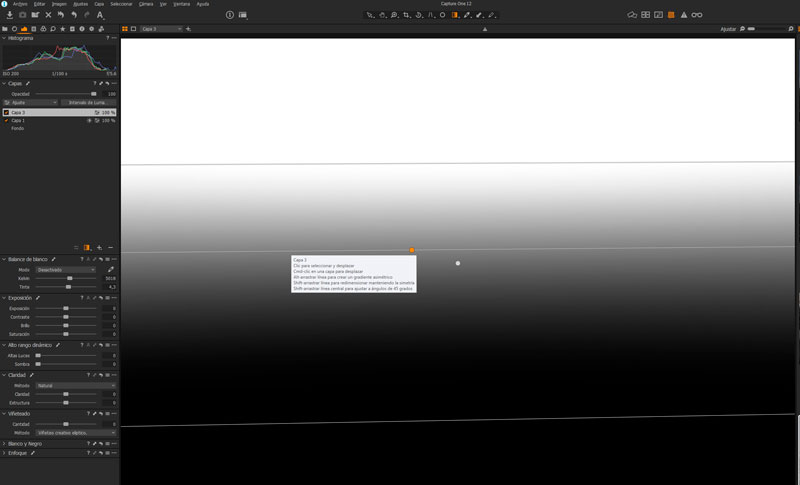Image resolution: width=800 pixels, height=485 pixels.
Task: Click the import images download icon
Action: pos(10,15)
